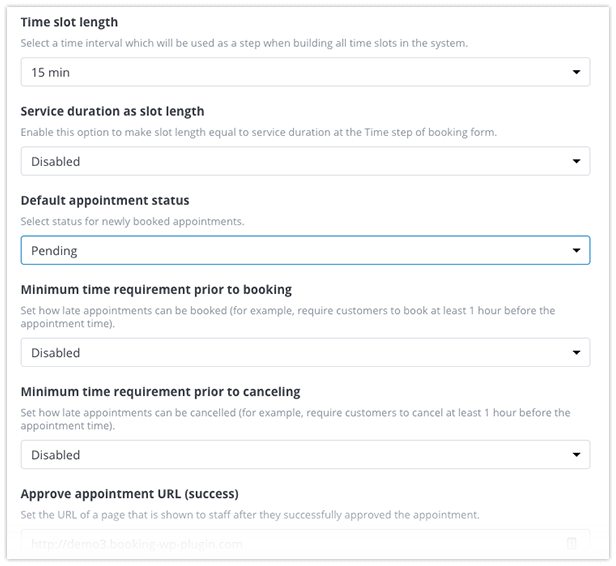
Task: Focus the Approve appointment URL input field
Action: 305,544
